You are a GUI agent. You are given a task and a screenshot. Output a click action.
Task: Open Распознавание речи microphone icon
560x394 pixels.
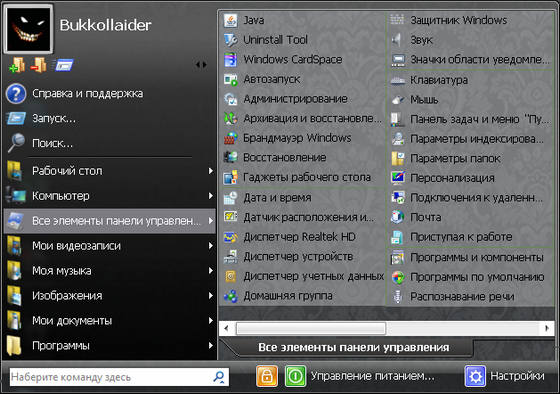tap(398, 296)
